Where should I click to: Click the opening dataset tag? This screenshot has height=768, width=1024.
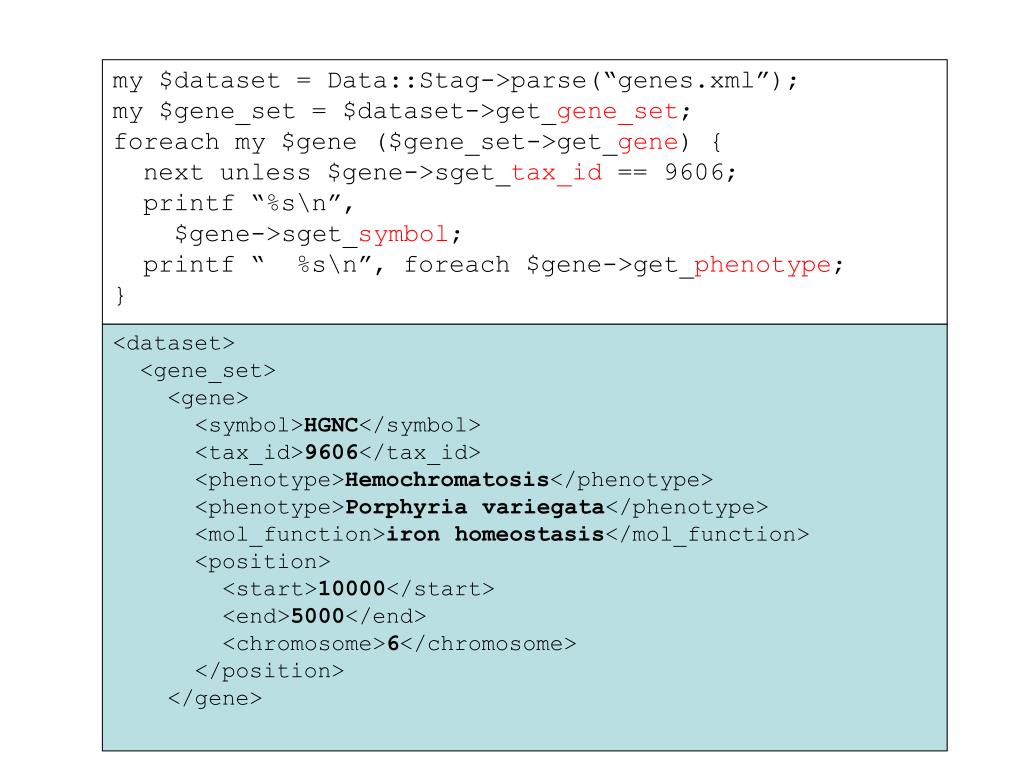coord(174,344)
